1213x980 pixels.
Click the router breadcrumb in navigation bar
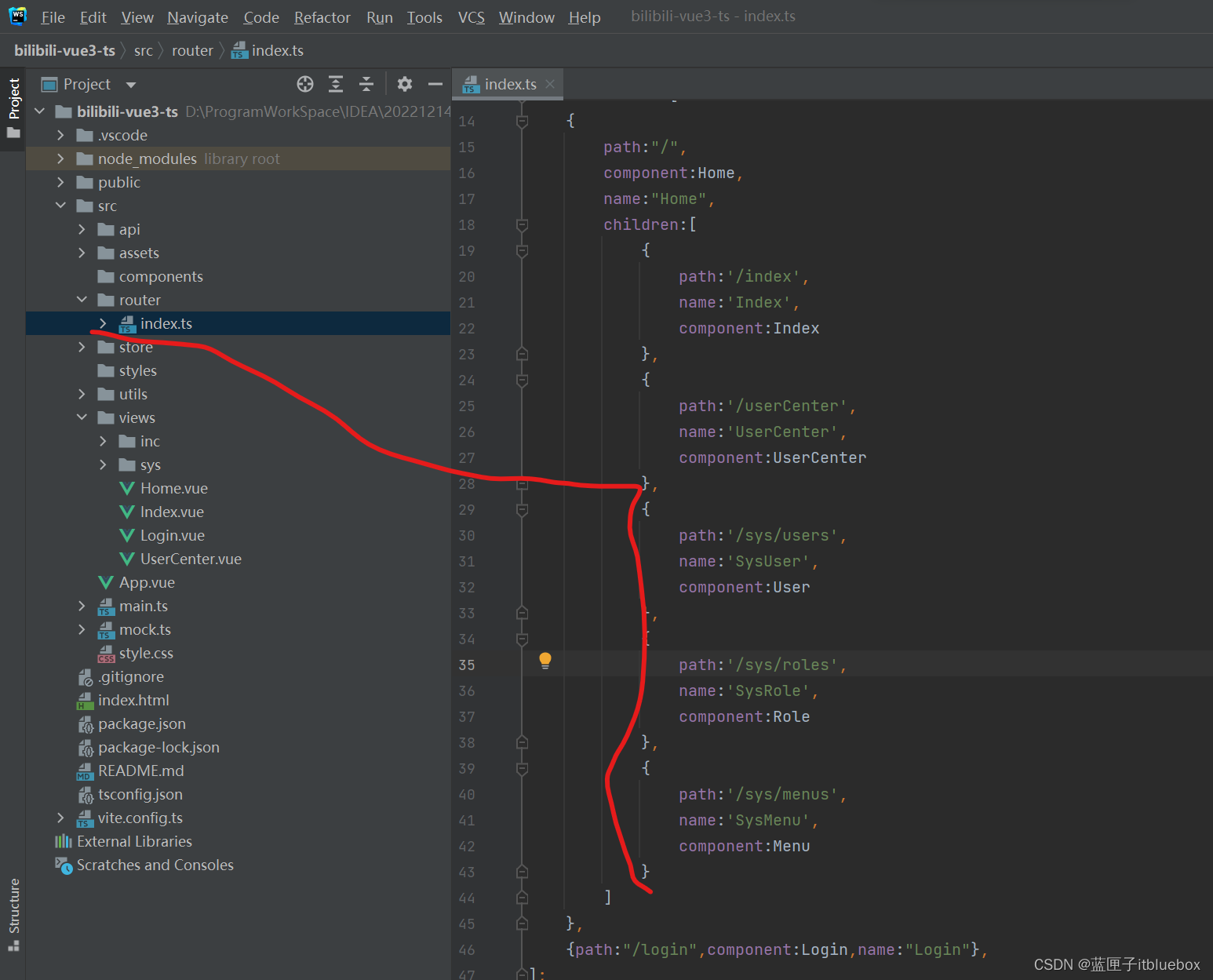[x=192, y=50]
